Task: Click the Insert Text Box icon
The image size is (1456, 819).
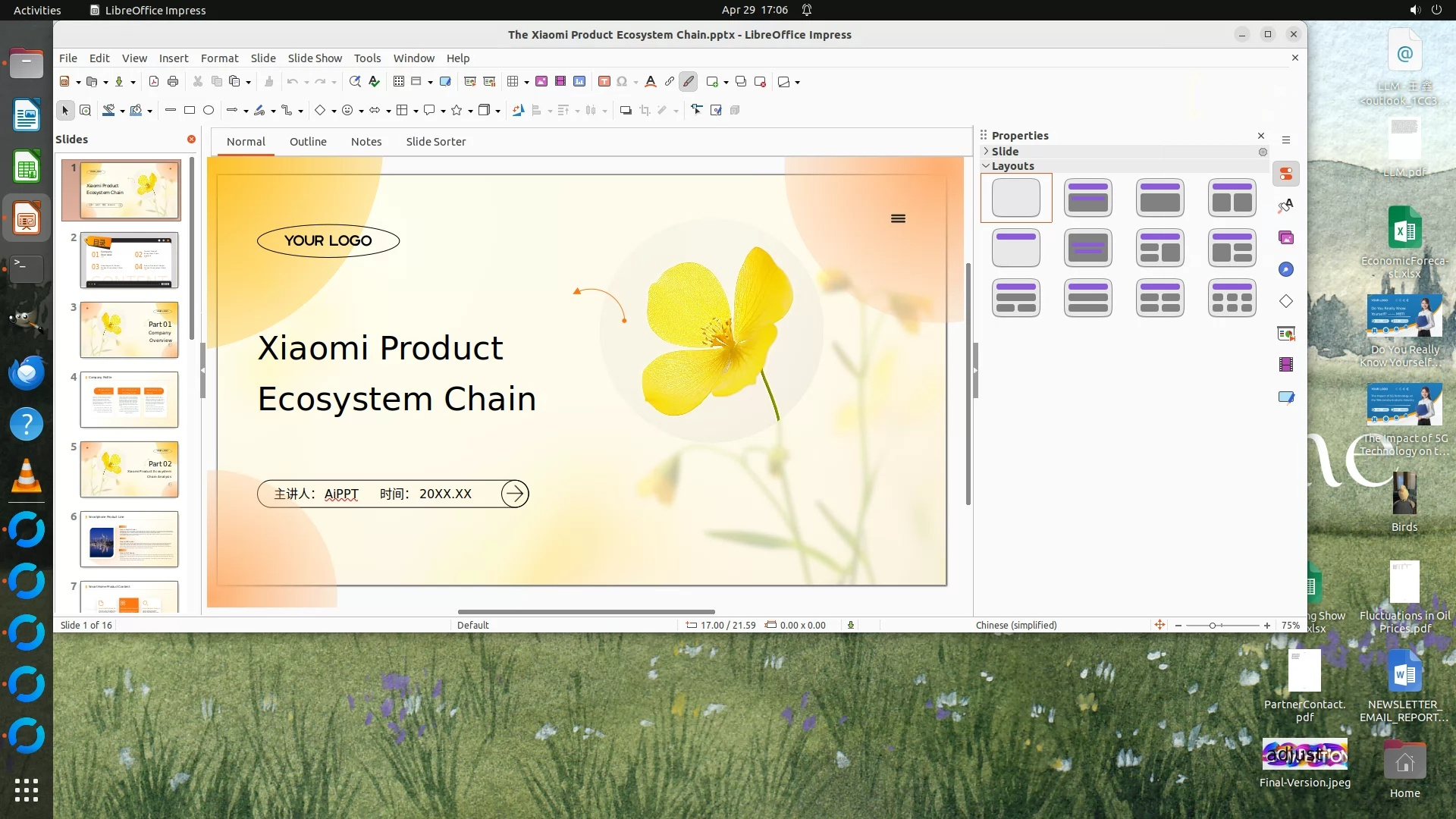Action: tap(604, 82)
